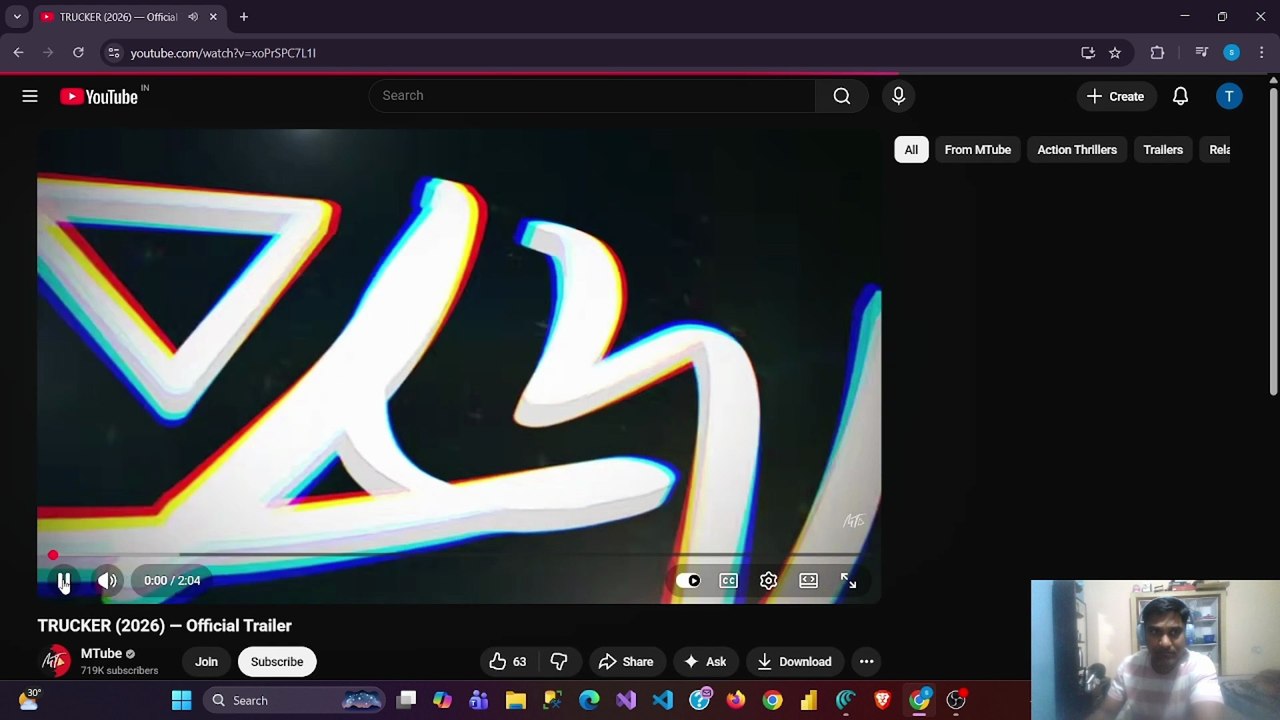
Task: Switch to the TRUCKER (2026) tab
Action: coord(117,17)
